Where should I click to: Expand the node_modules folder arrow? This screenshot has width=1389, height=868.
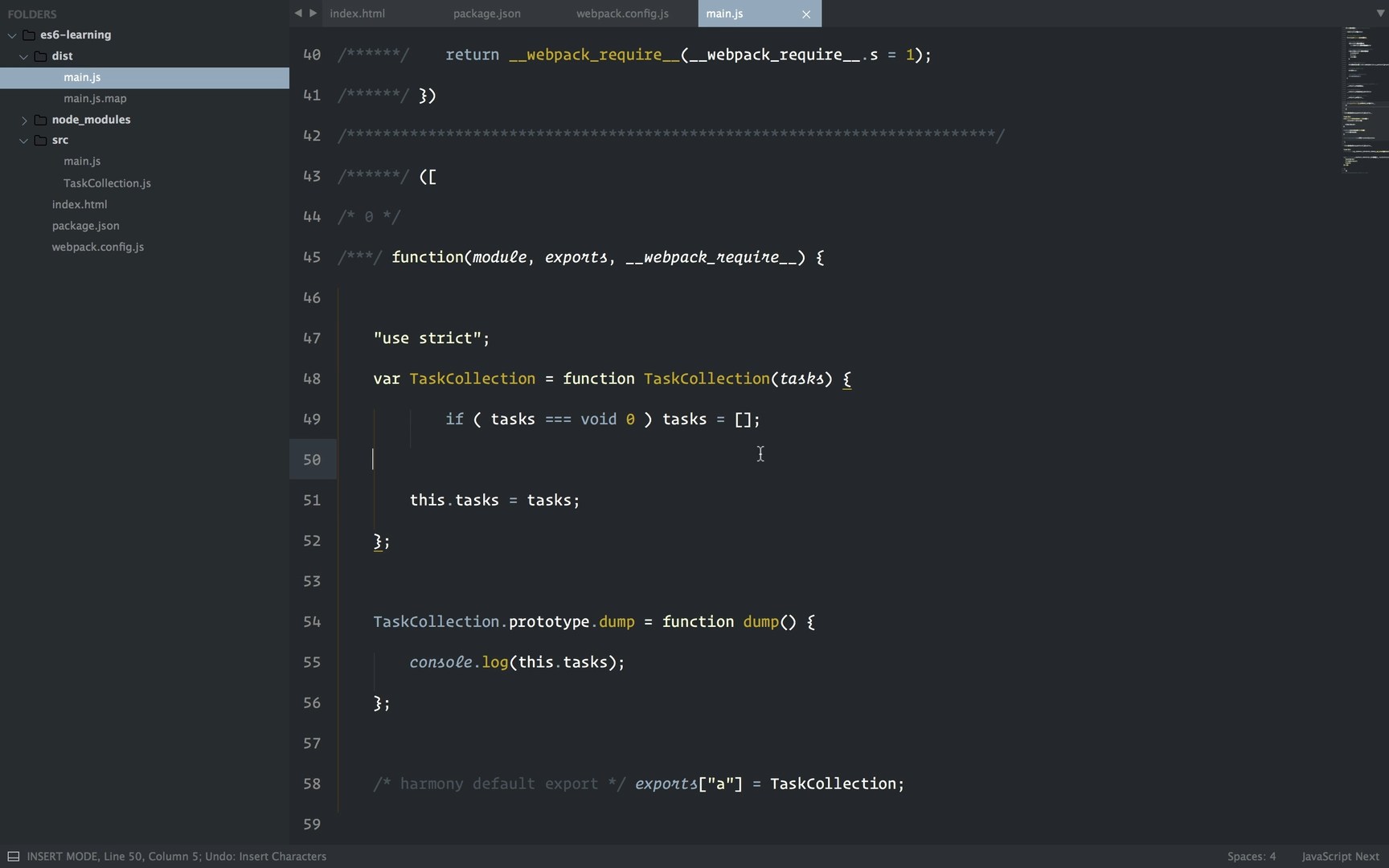point(24,120)
